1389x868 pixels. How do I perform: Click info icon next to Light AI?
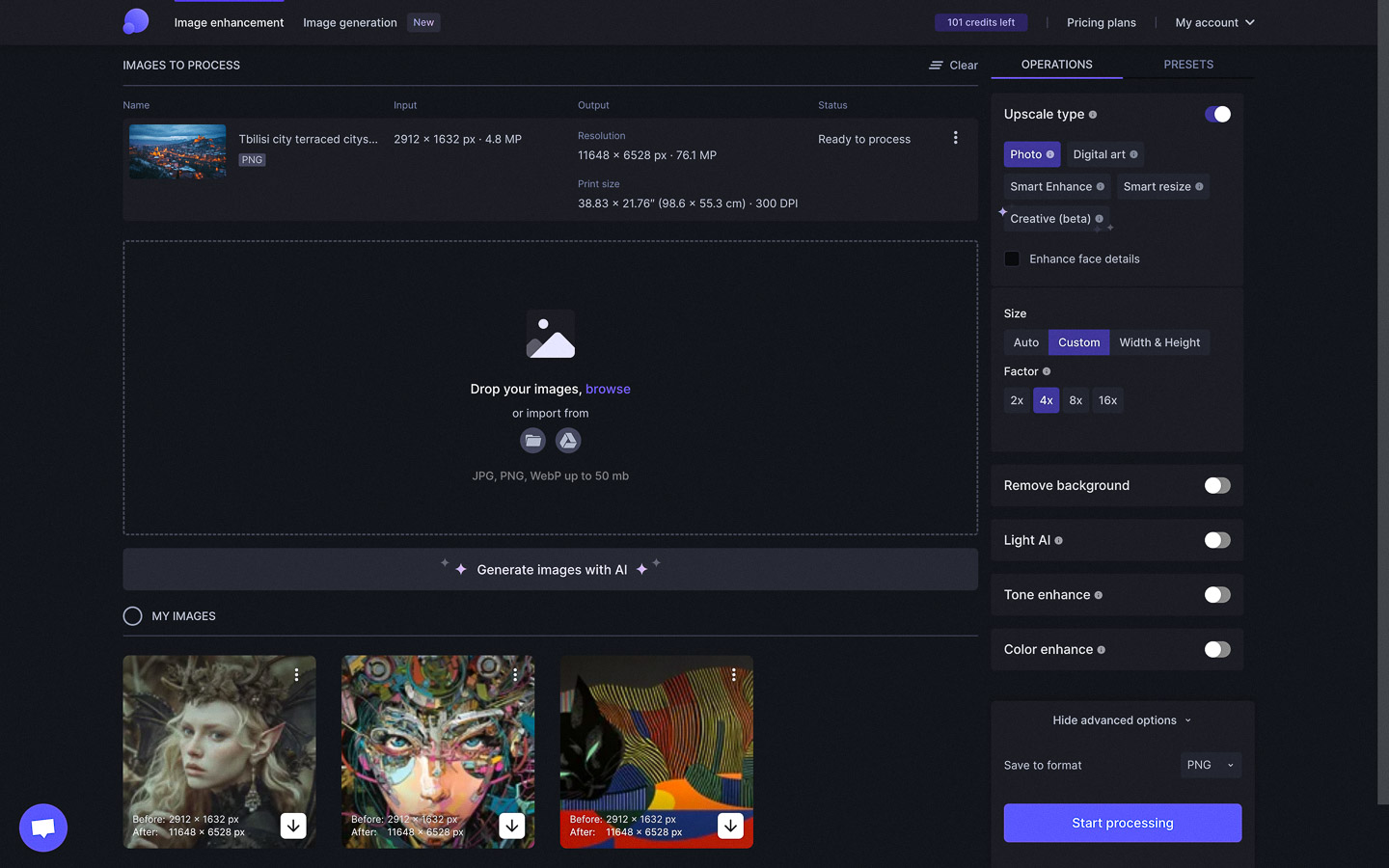[x=1059, y=541]
